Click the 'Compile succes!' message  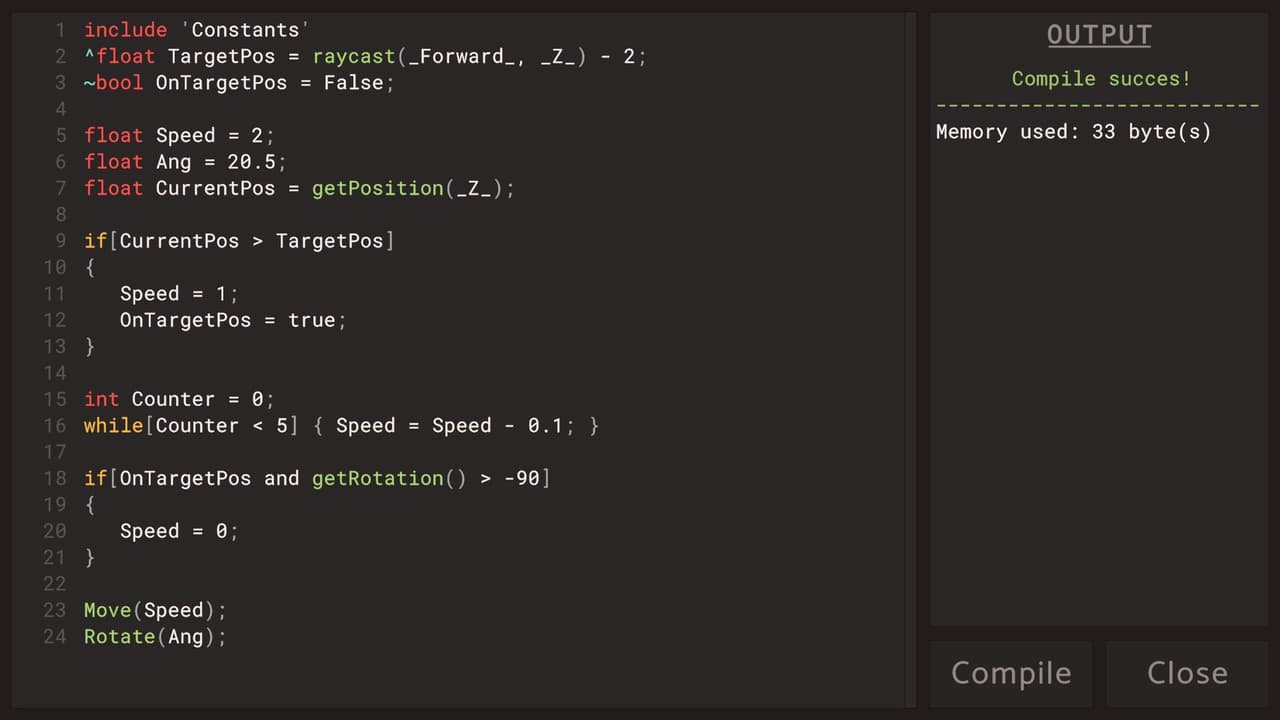click(x=1101, y=78)
